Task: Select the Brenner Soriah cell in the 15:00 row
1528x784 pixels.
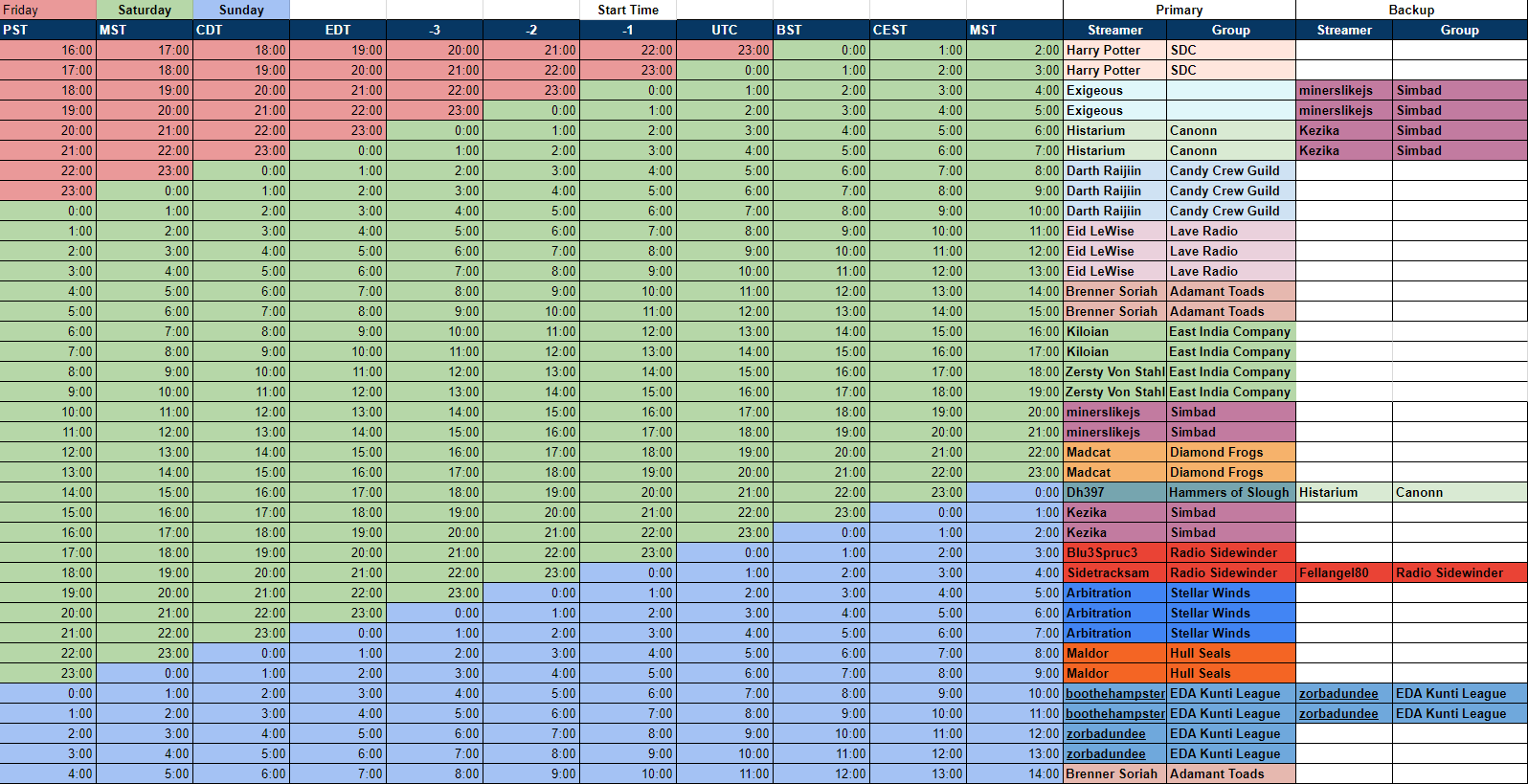Action: click(1114, 311)
